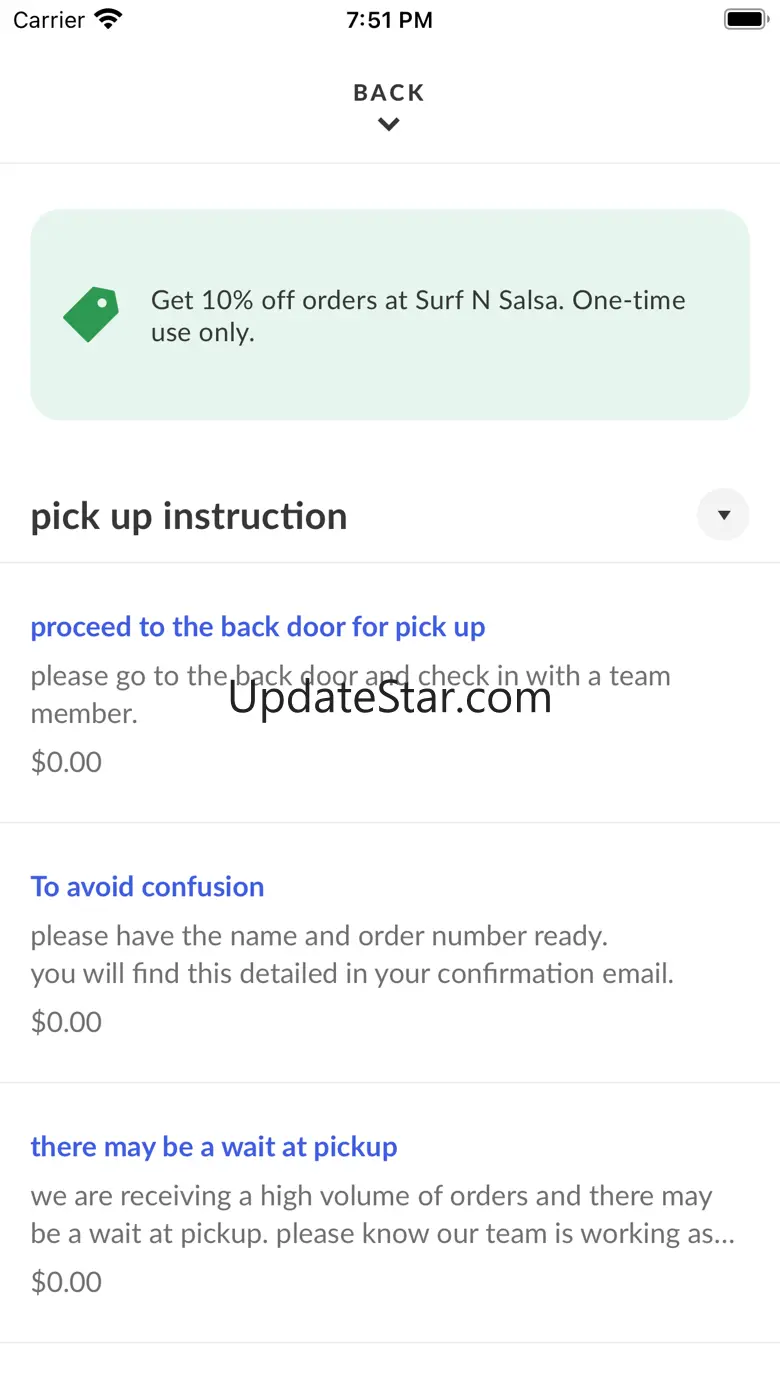This screenshot has height=1387, width=780.
Task: Click the down chevron below BACK
Action: coord(389,125)
